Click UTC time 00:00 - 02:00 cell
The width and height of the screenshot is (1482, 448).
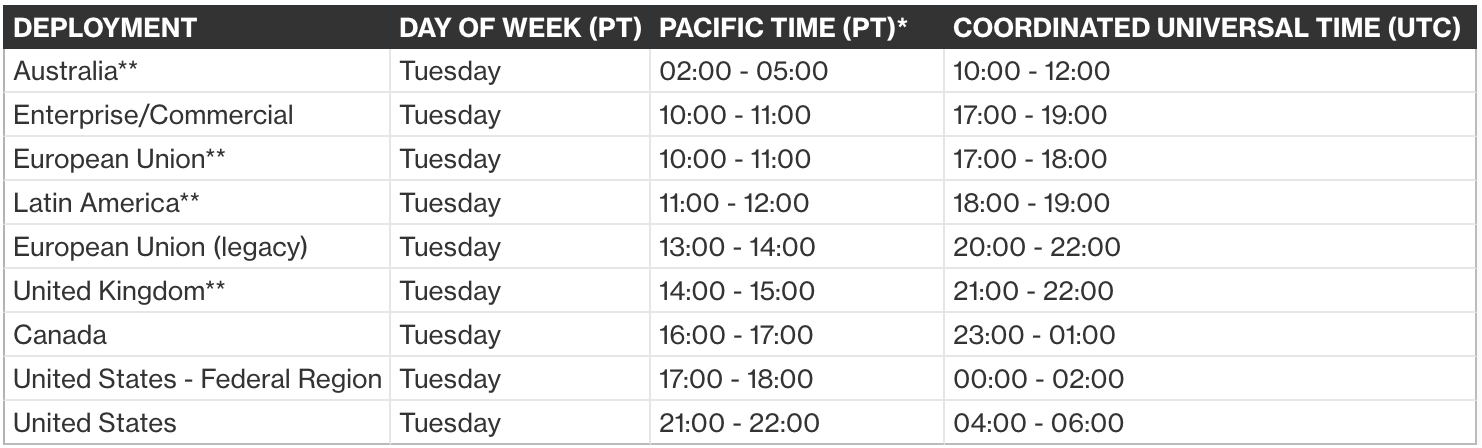tap(1038, 379)
